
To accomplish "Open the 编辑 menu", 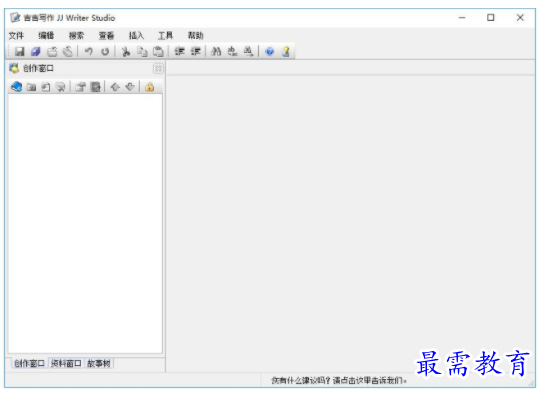I will (46, 35).
